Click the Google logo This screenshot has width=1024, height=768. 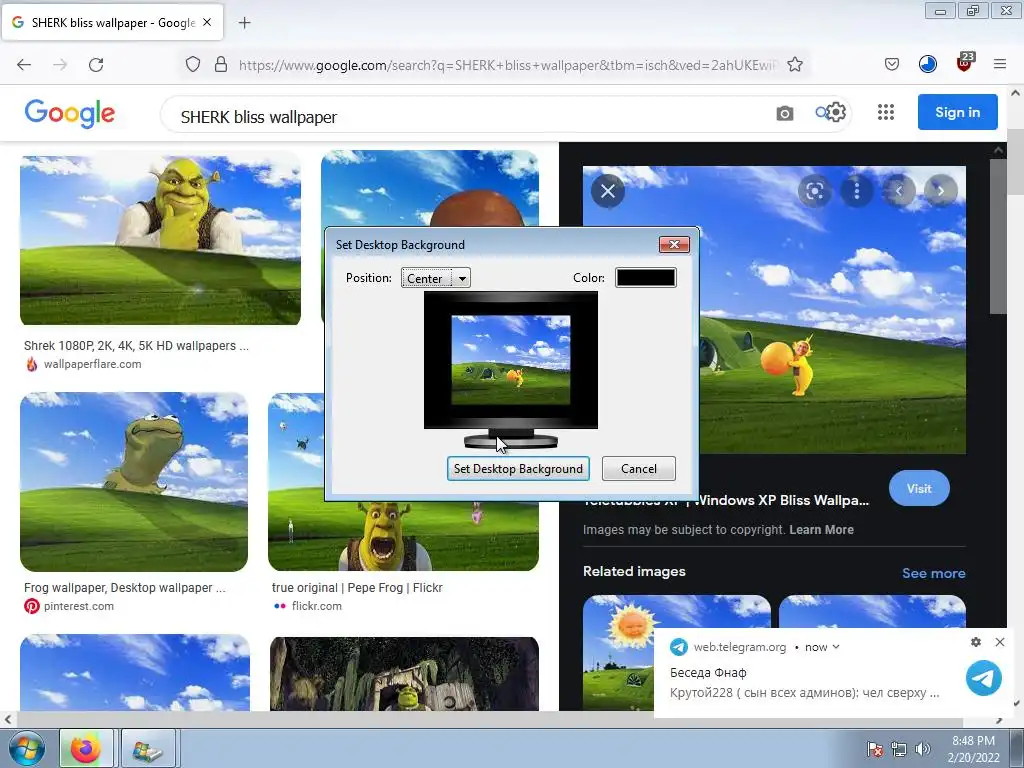point(70,114)
